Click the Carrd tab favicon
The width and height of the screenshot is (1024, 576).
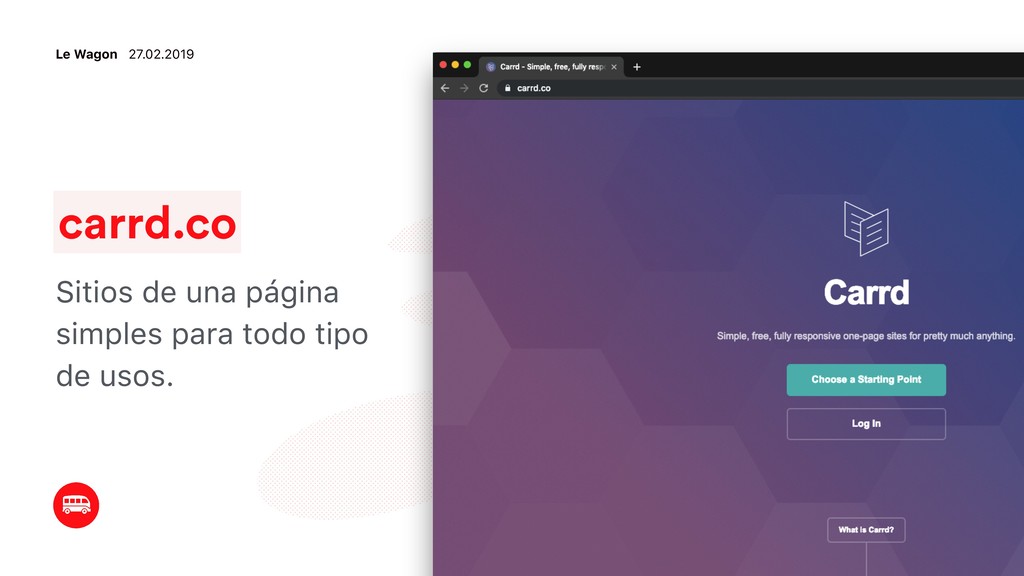490,67
